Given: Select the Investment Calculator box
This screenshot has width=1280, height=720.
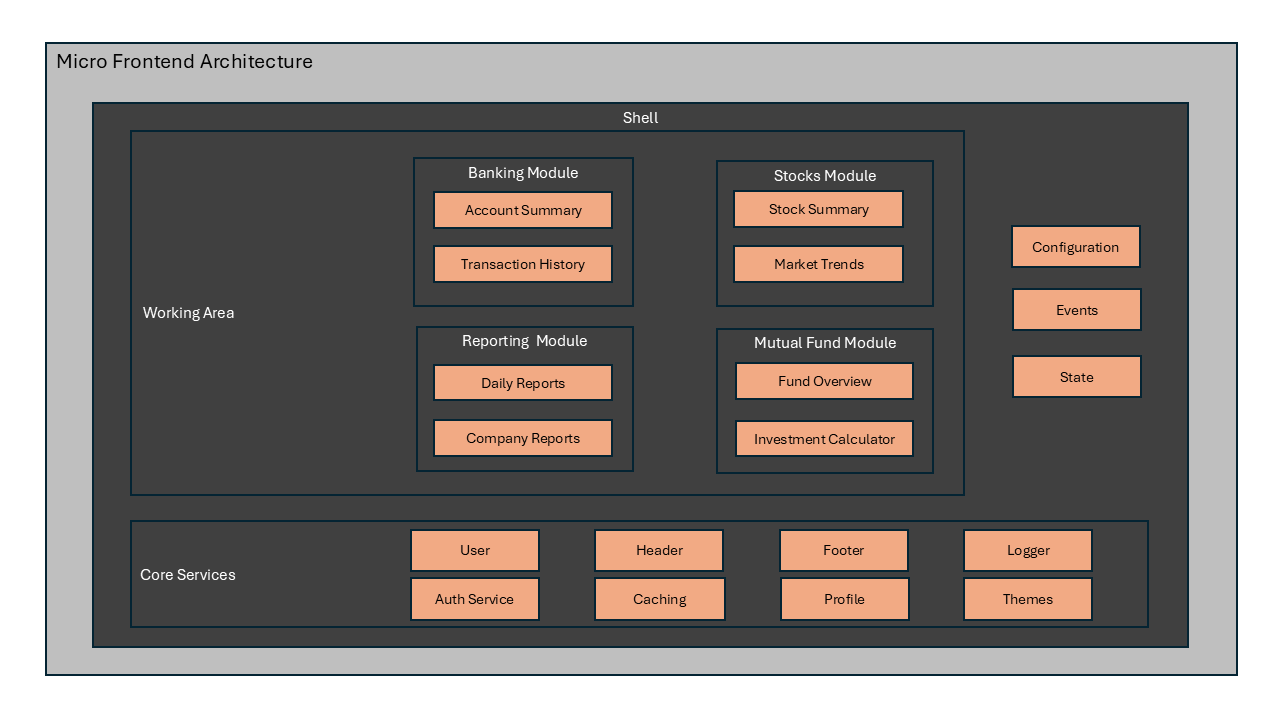Looking at the screenshot, I should pos(825,439).
